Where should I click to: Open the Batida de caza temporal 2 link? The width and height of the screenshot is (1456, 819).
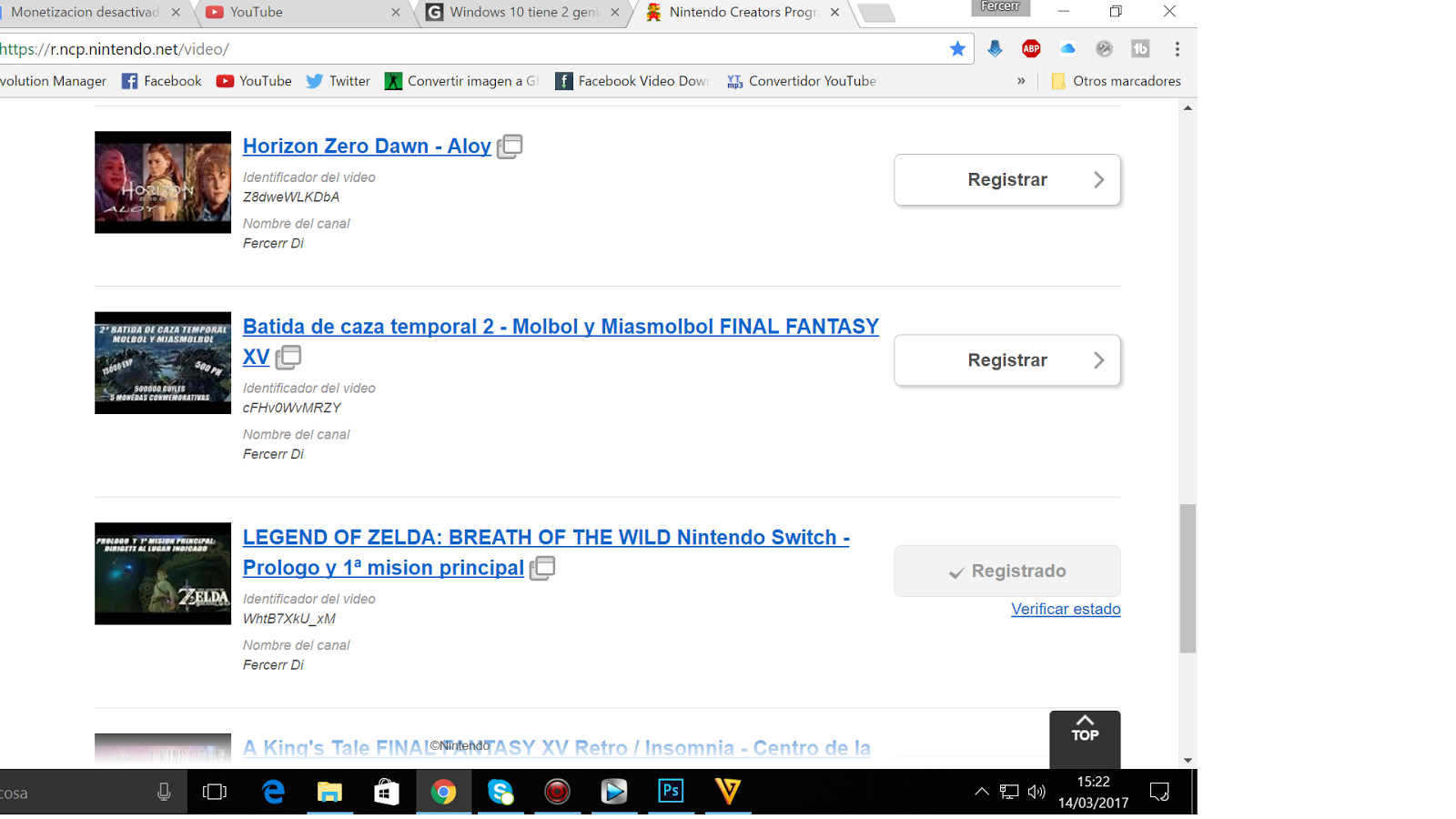[561, 341]
